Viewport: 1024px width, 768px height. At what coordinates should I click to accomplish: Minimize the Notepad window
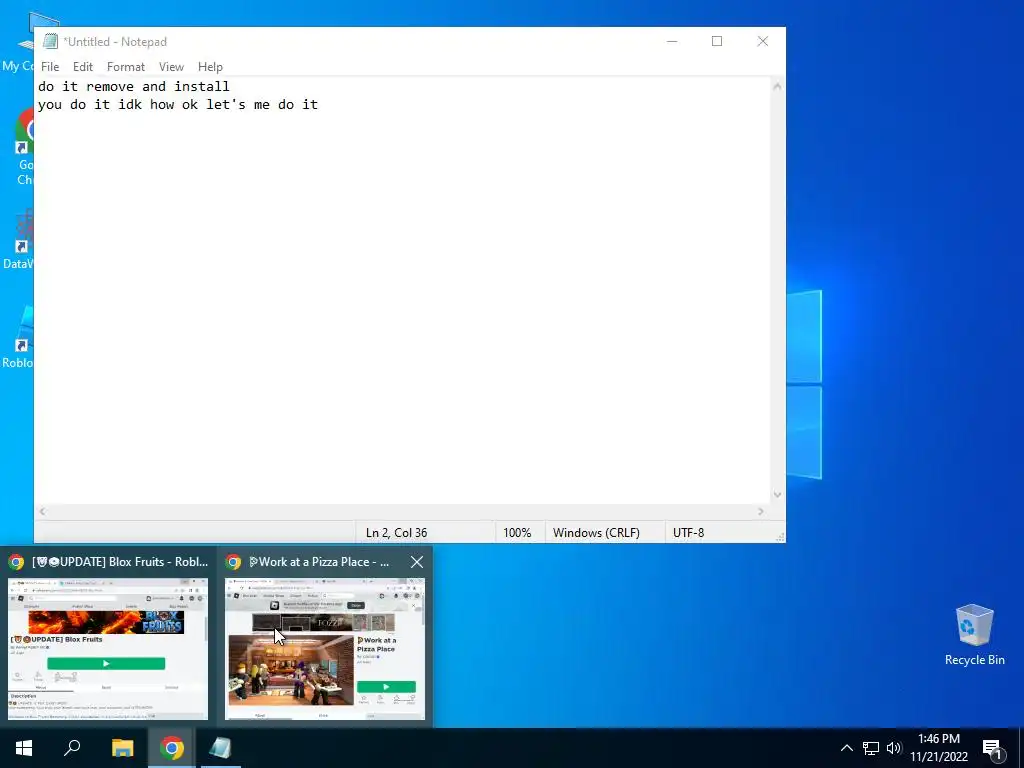pos(672,41)
